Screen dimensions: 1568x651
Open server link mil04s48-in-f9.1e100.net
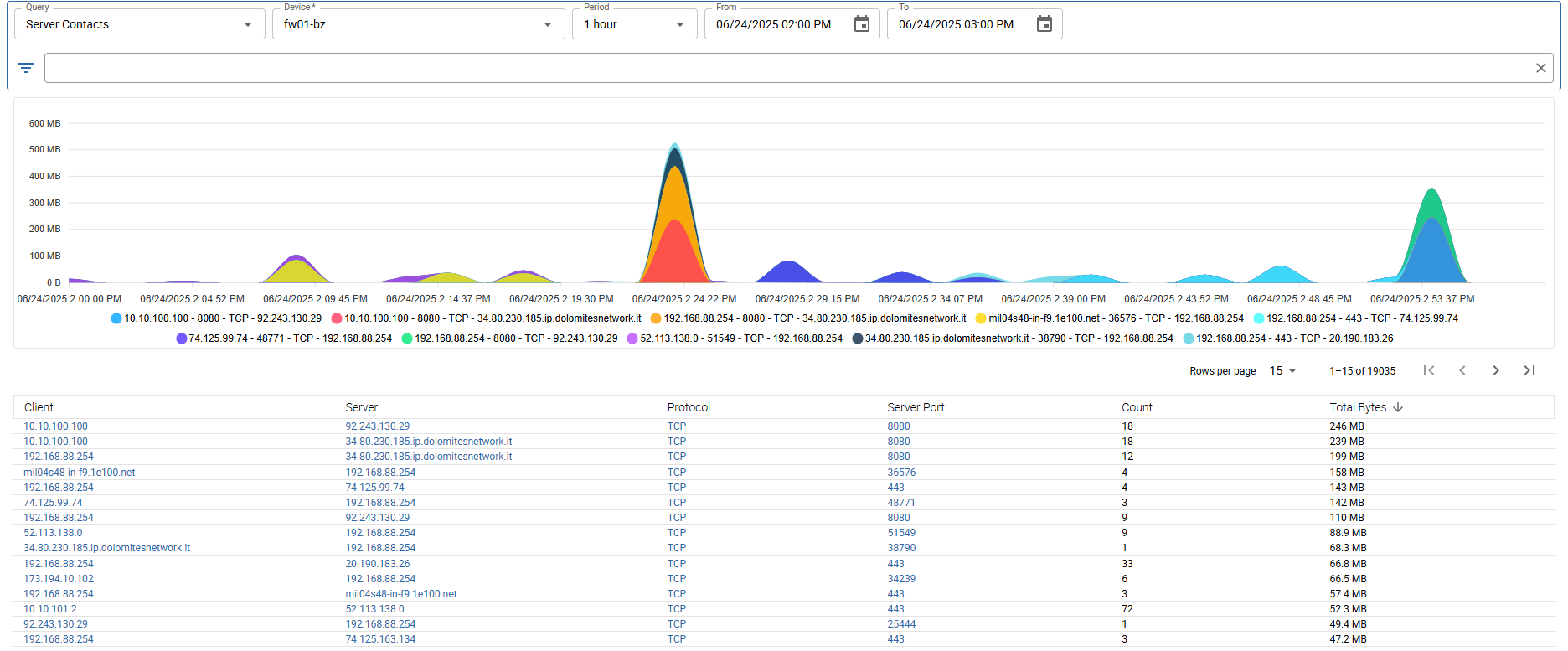coord(401,594)
